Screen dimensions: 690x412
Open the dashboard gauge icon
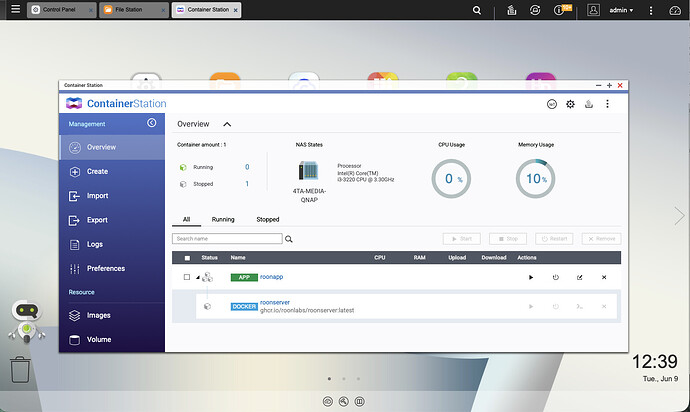(x=675, y=10)
